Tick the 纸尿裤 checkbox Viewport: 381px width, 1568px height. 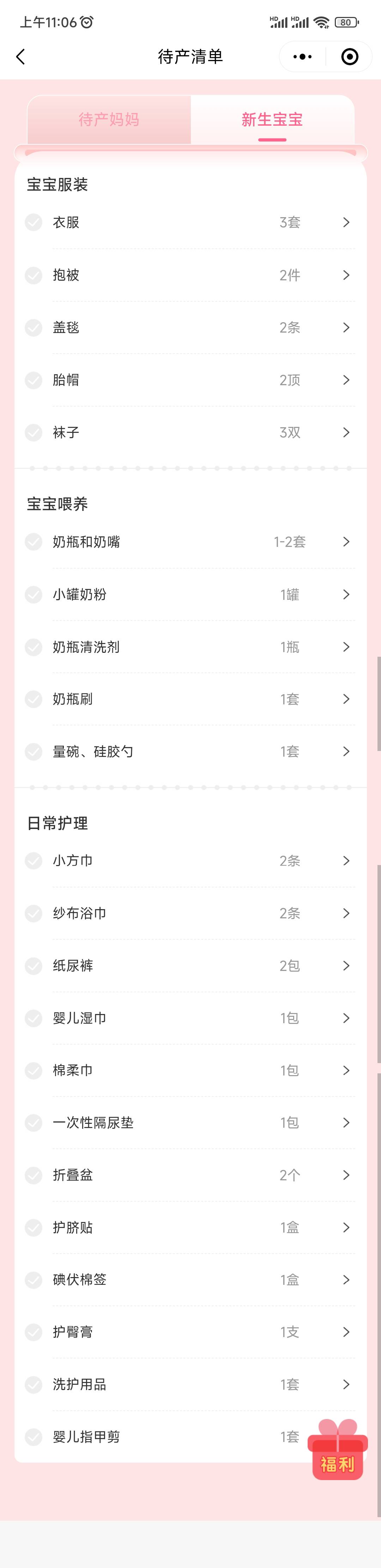click(x=34, y=966)
